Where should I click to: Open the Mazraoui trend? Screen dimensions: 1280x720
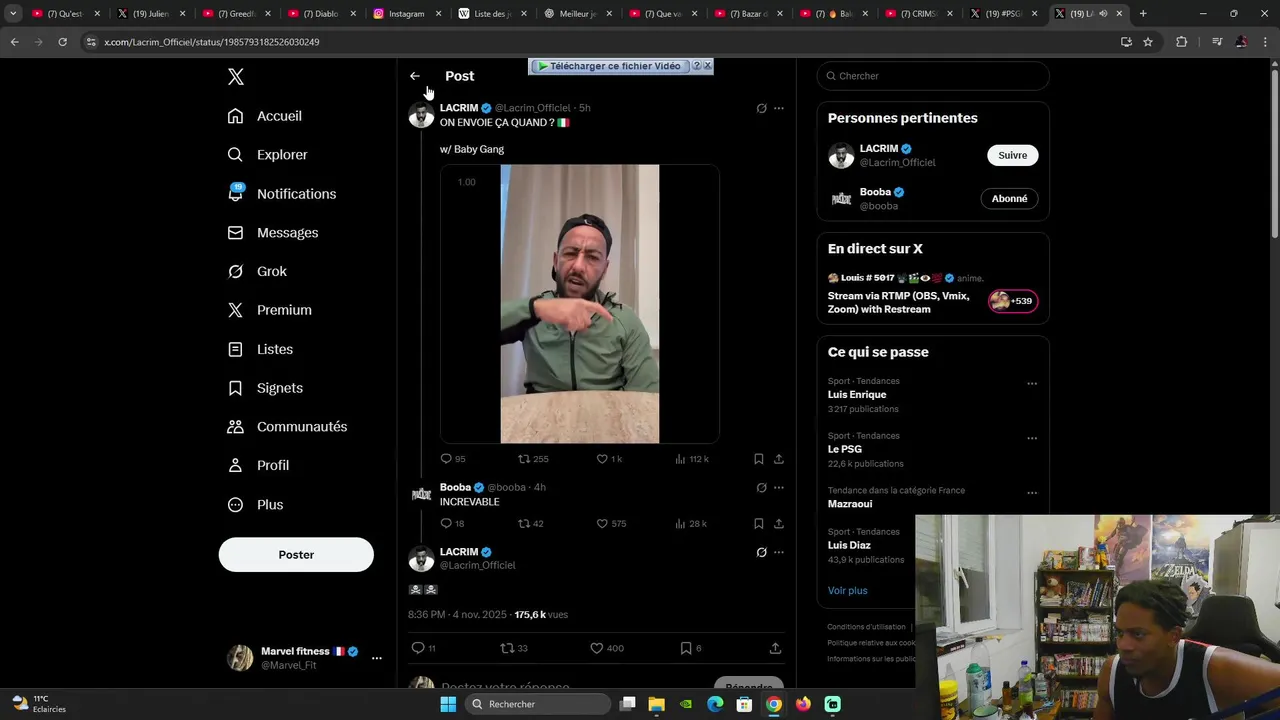point(850,505)
